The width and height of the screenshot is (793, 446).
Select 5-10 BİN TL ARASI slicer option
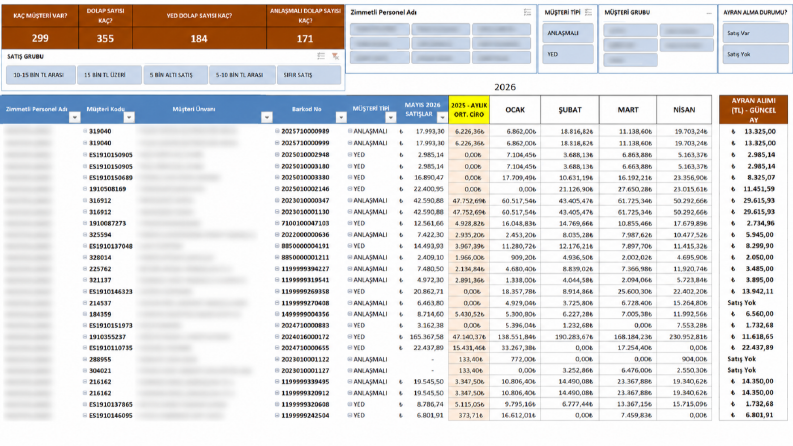242,75
